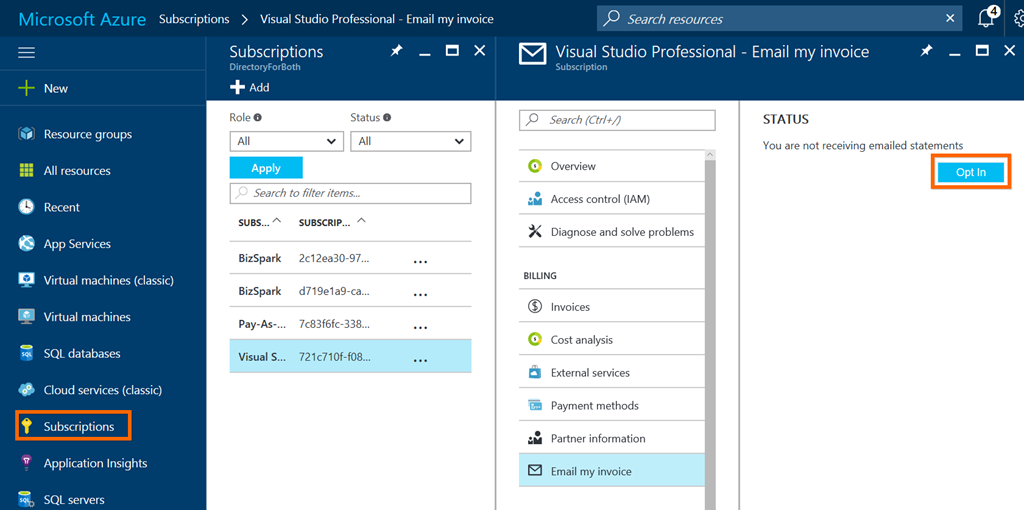Click the Status info icon

coord(387,118)
